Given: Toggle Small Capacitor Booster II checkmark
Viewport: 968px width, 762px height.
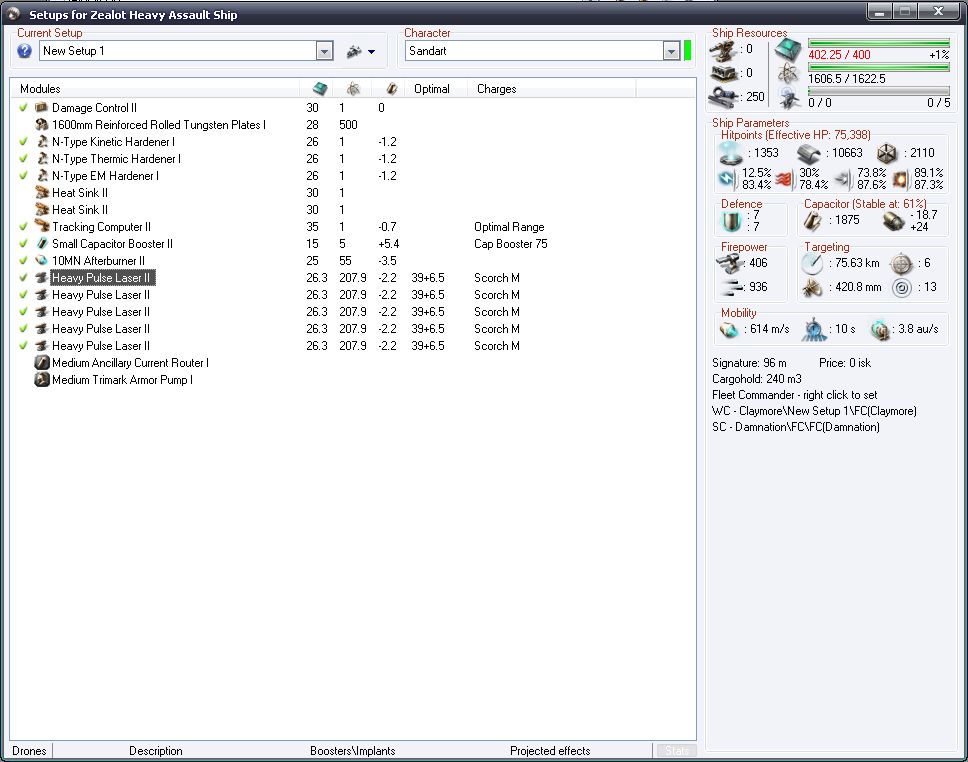Looking at the screenshot, I should [23, 243].
